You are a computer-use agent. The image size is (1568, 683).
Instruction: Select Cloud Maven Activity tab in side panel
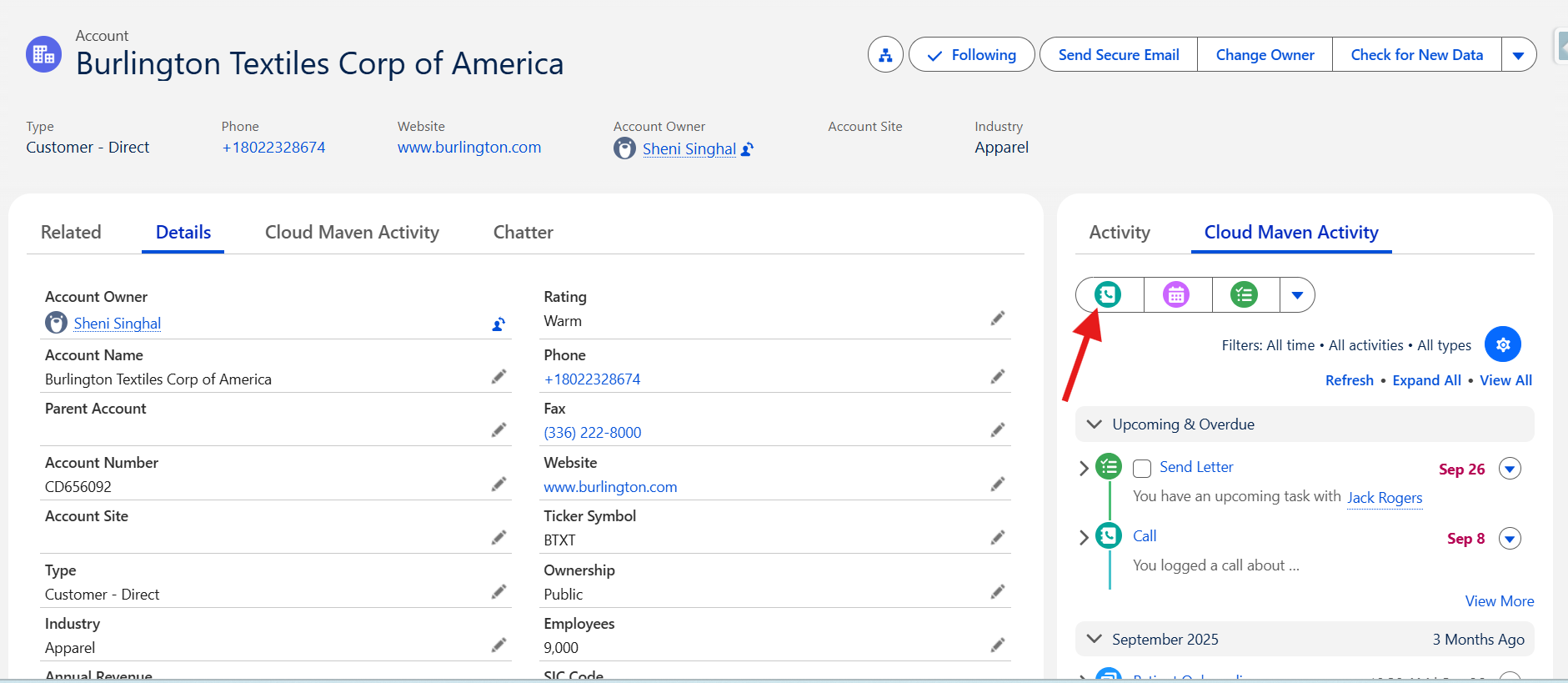point(1291,233)
